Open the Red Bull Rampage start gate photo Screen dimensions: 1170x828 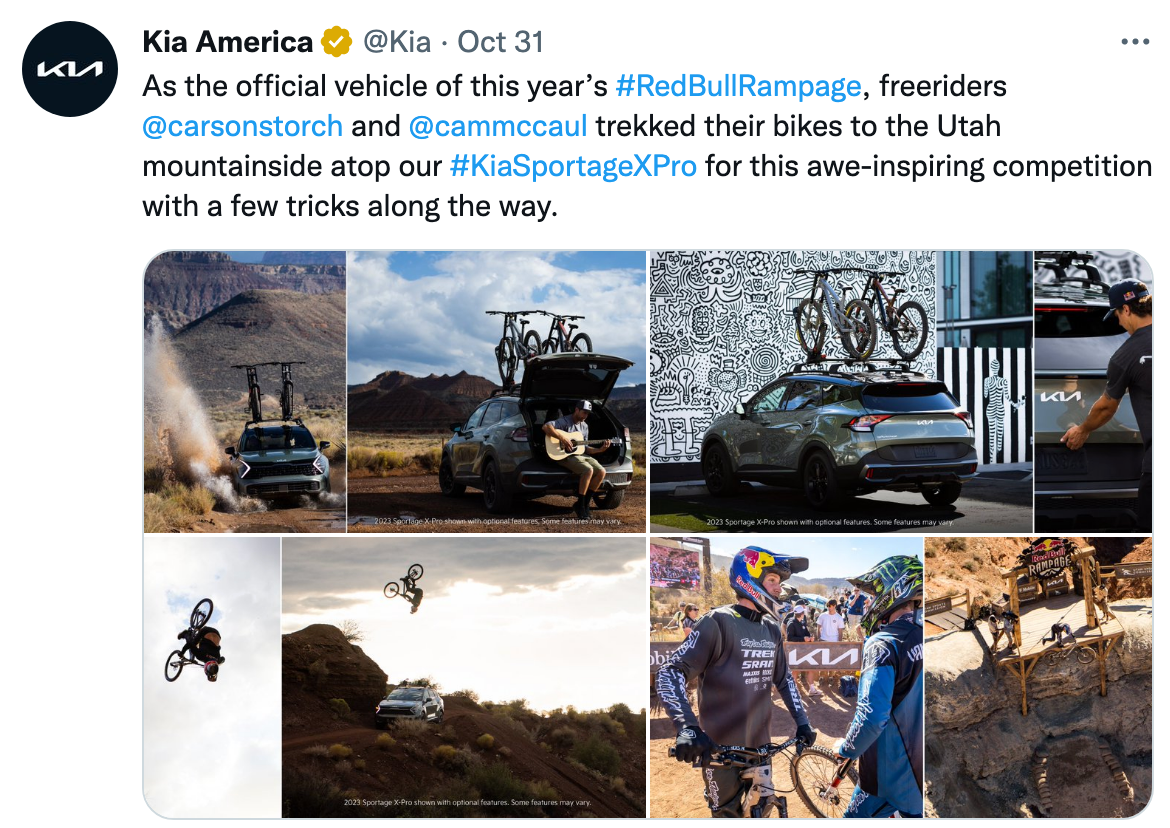1038,677
